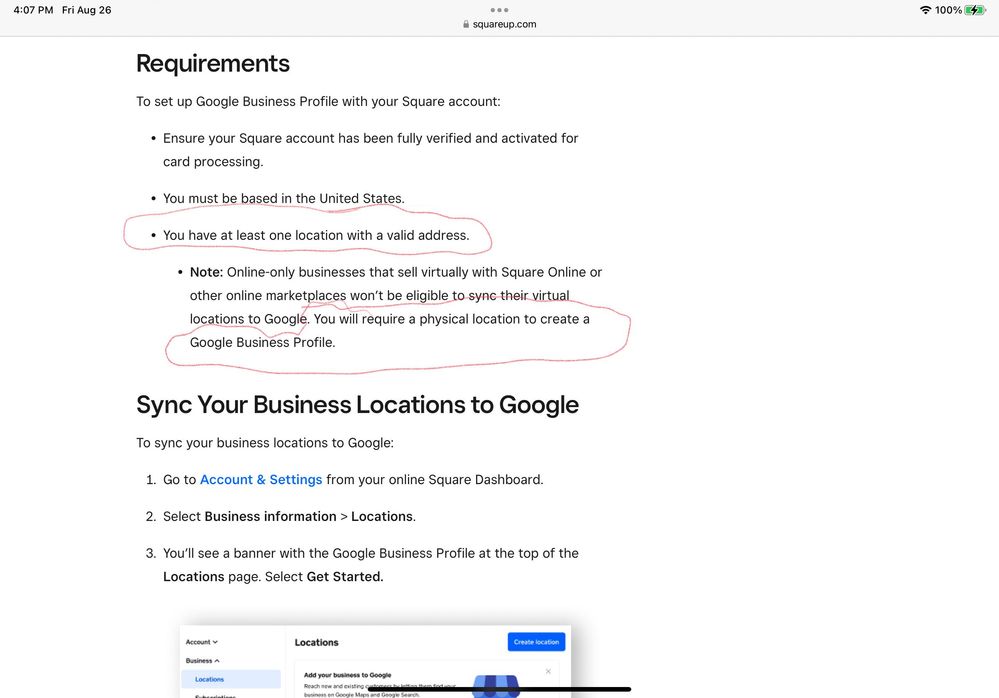This screenshot has width=999, height=698.
Task: Click the Sync Your Business Locations heading
Action: [357, 405]
